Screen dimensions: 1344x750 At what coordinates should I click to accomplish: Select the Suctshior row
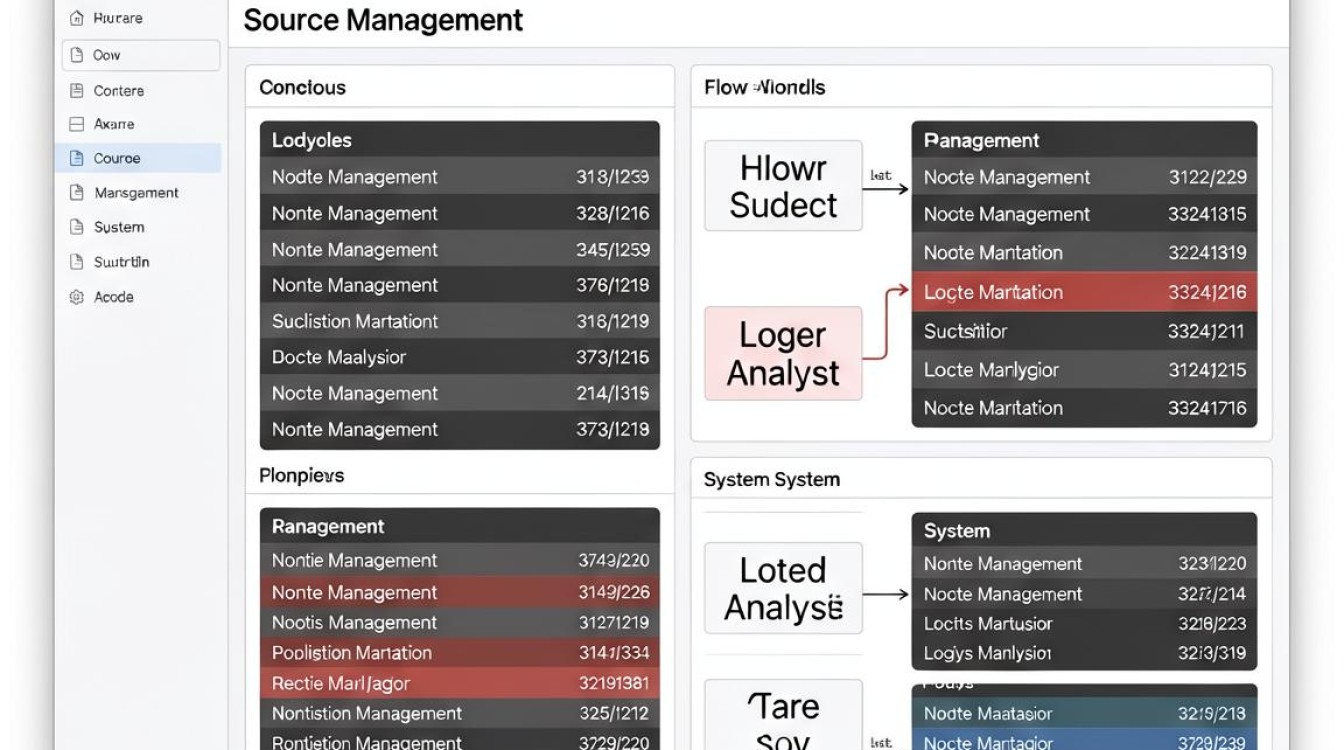click(1085, 331)
